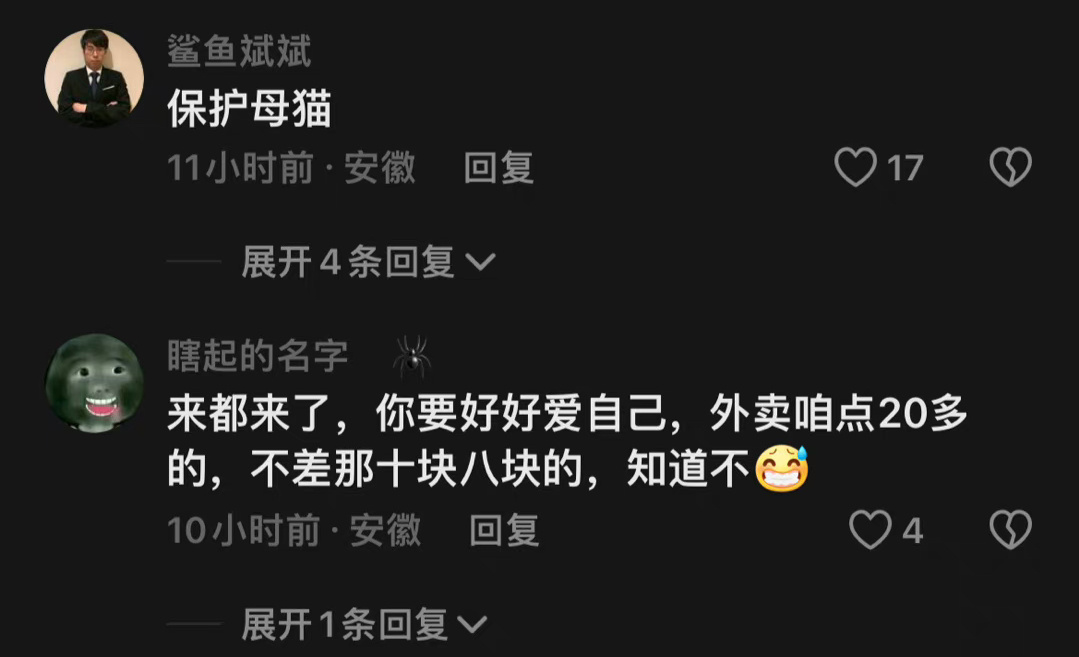1079x657 pixels.
Task: Dislike the 保护母猫 comment via broken heart
Action: (x=1010, y=167)
